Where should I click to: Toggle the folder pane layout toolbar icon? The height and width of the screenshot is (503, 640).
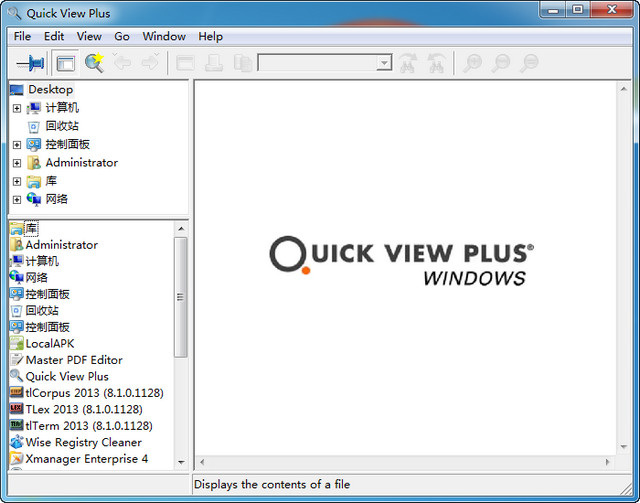point(66,63)
